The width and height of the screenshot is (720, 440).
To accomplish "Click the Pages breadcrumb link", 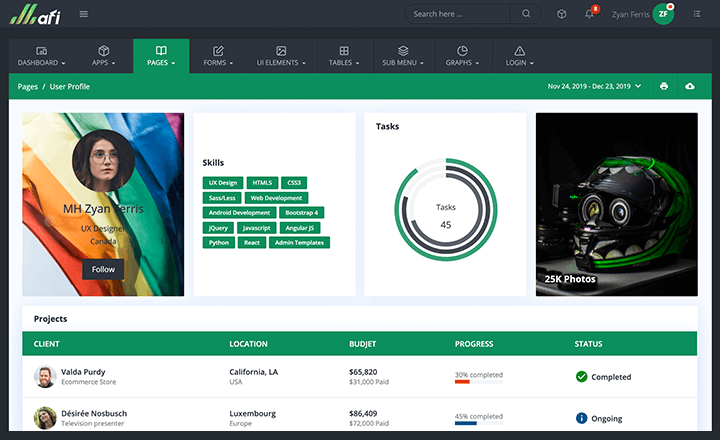I will [28, 87].
